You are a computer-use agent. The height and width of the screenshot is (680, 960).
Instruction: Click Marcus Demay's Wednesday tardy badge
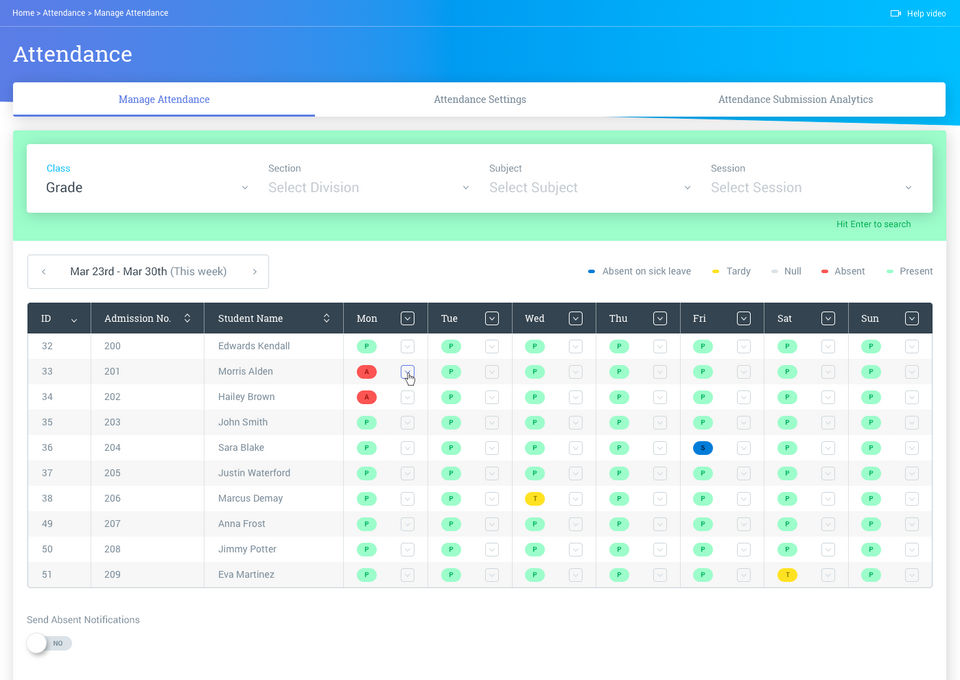point(535,499)
